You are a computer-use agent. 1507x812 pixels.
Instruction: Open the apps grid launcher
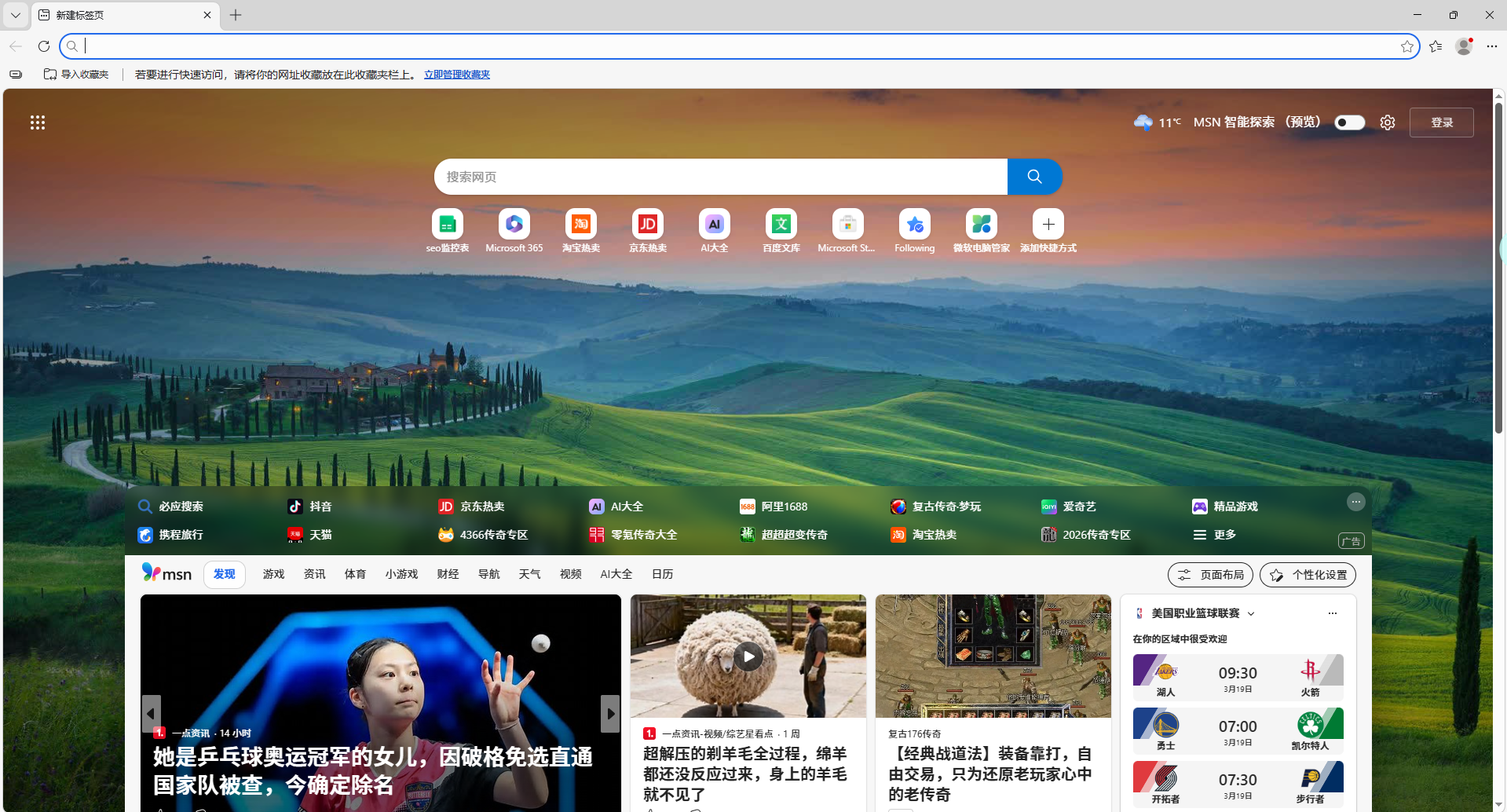tap(38, 123)
